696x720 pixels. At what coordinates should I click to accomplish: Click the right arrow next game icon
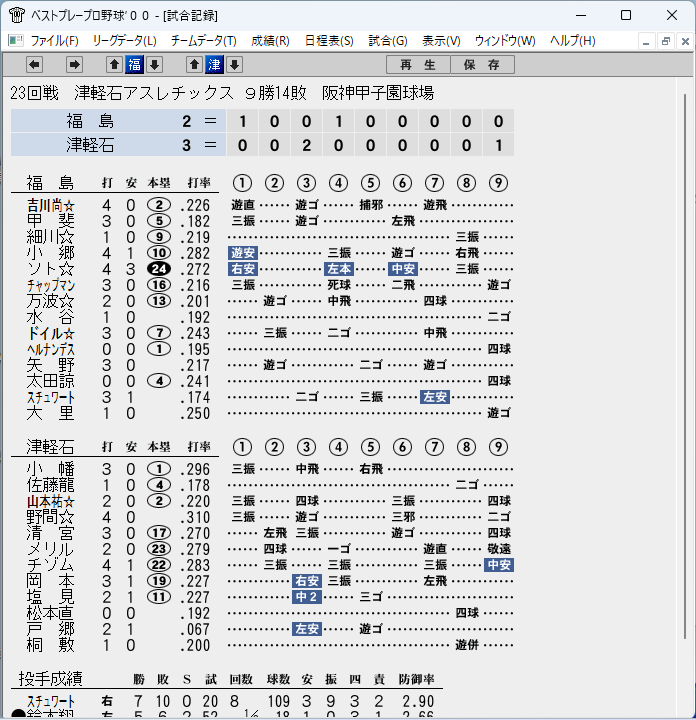coord(74,65)
